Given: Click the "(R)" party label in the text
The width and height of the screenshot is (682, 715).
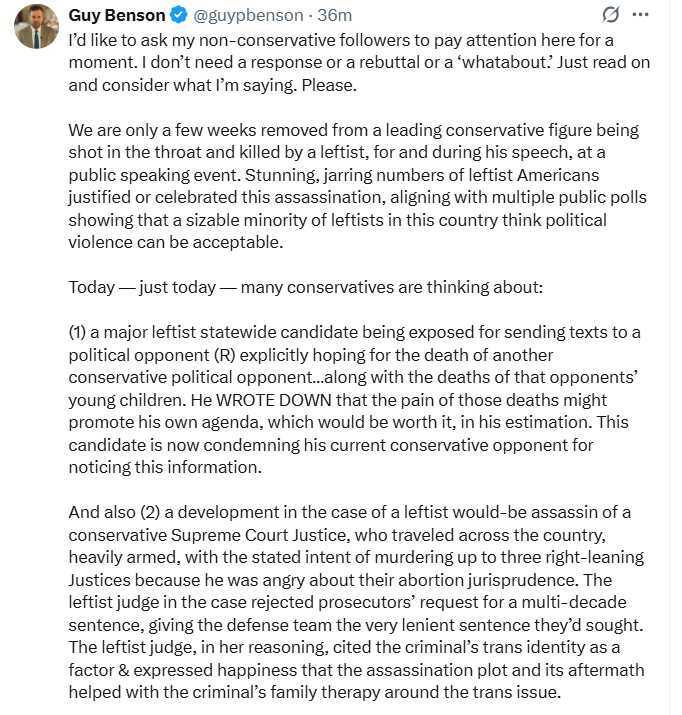Looking at the screenshot, I should [x=218, y=355].
